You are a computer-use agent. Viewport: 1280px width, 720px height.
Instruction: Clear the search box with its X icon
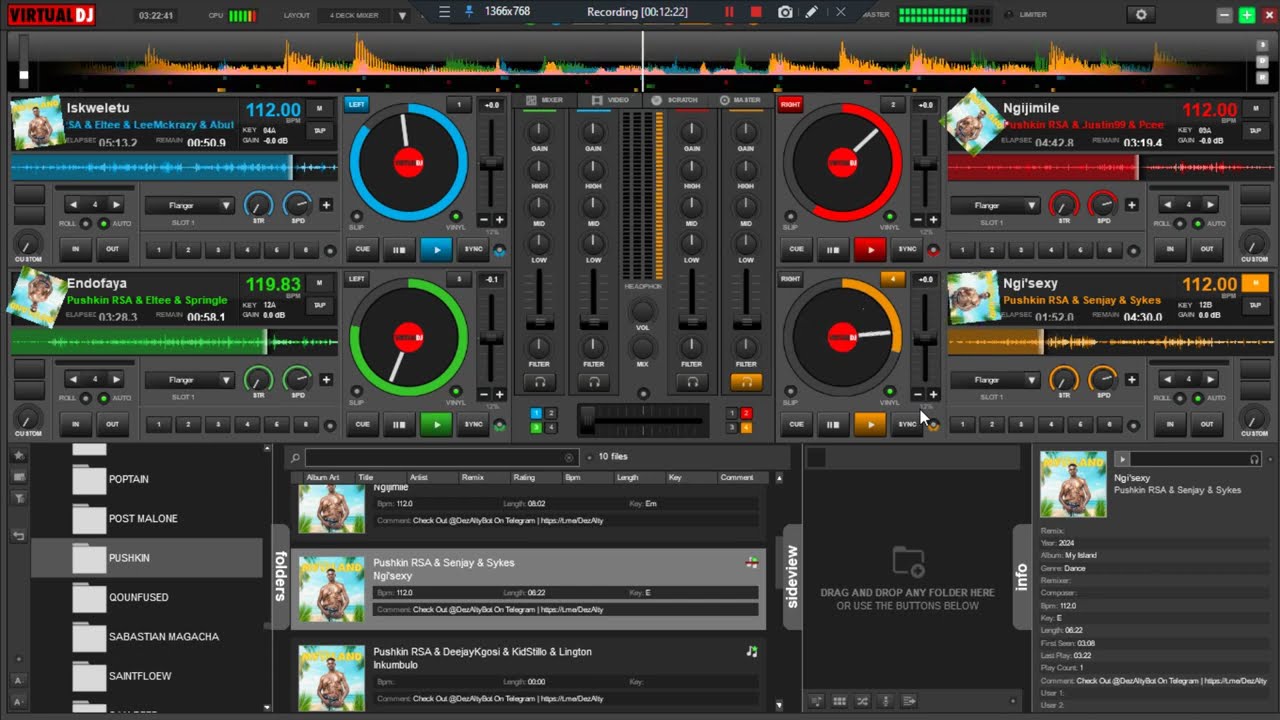point(569,458)
